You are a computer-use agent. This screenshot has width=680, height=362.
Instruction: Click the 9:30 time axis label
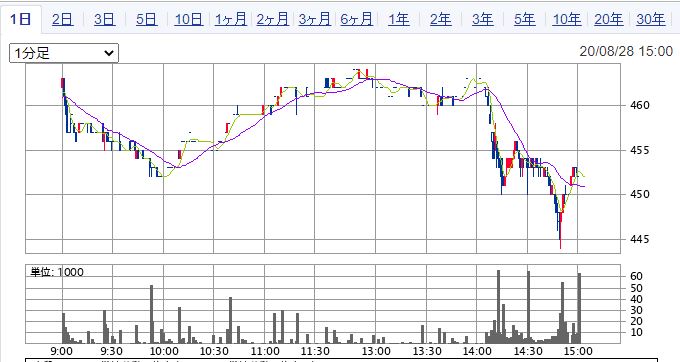pos(111,351)
